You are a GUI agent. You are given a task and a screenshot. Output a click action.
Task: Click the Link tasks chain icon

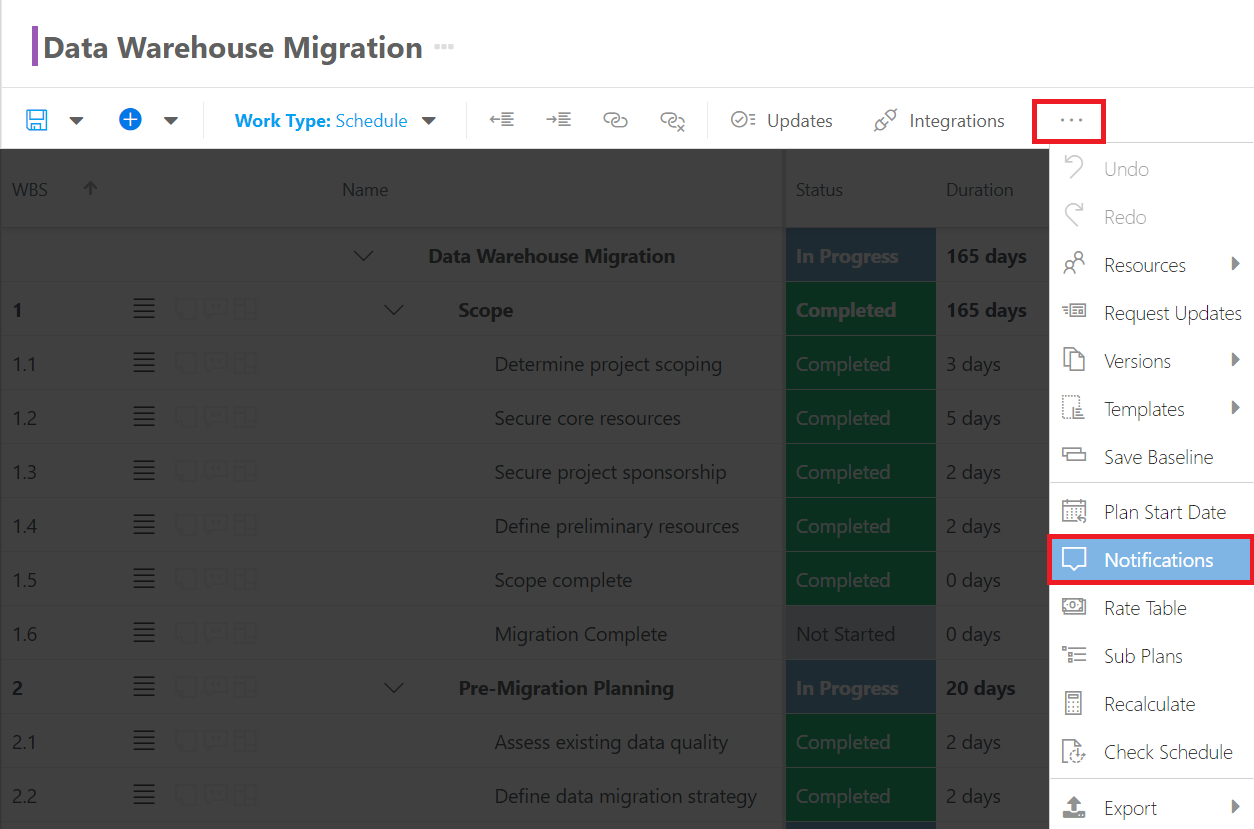[x=615, y=120]
